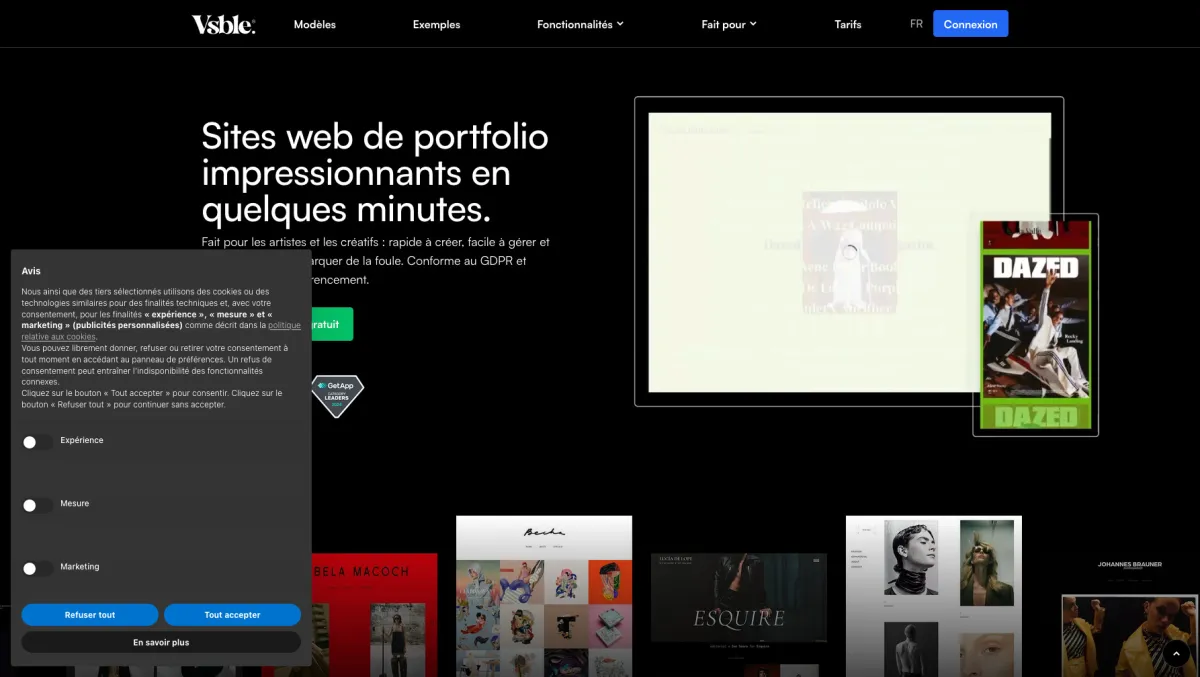The width and height of the screenshot is (1200, 677).
Task: Click the Vsble logo
Action: (x=223, y=24)
